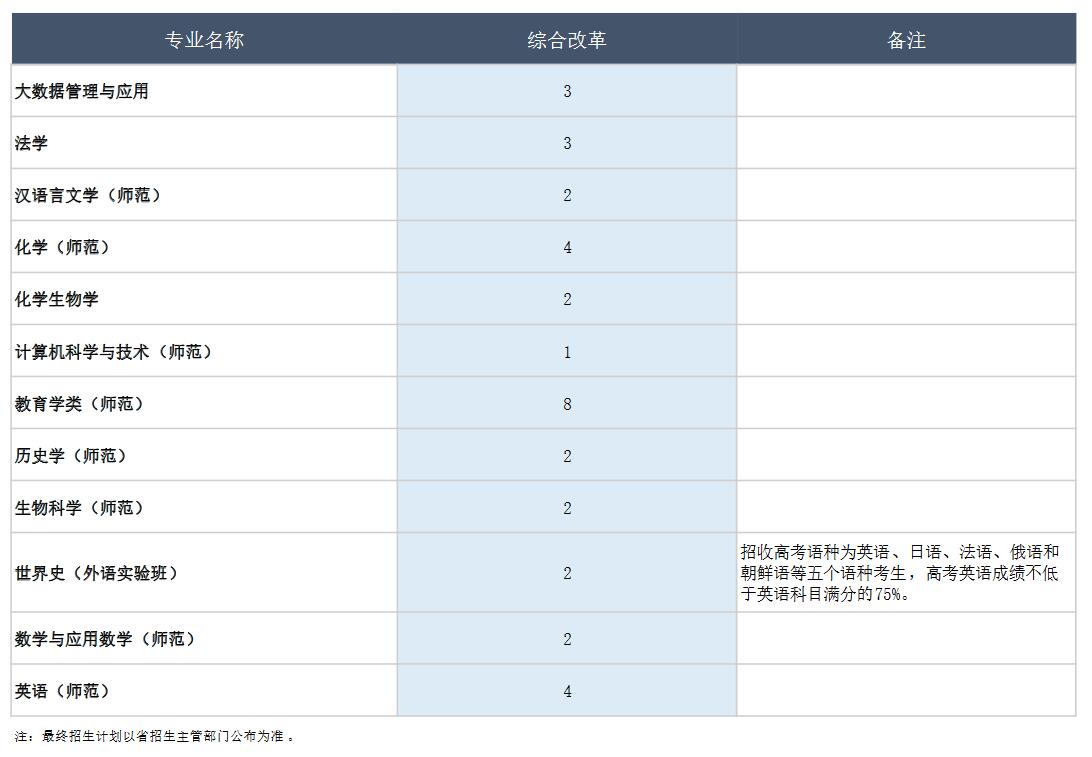Click the value 2 for 生物科学（师范）
Screen dimensions: 1092x757
pyautogui.click(x=567, y=508)
